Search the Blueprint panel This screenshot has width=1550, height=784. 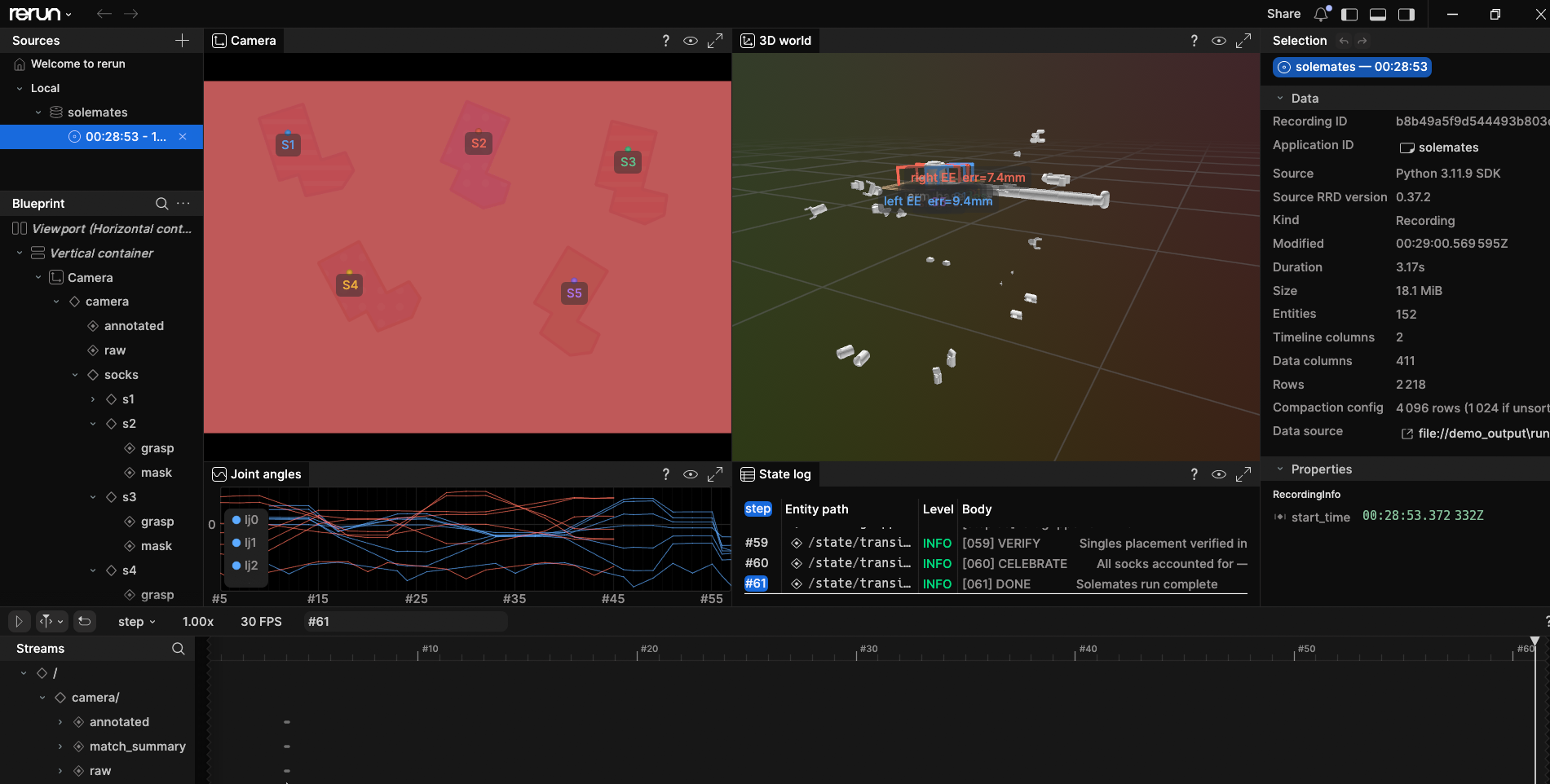pos(162,204)
